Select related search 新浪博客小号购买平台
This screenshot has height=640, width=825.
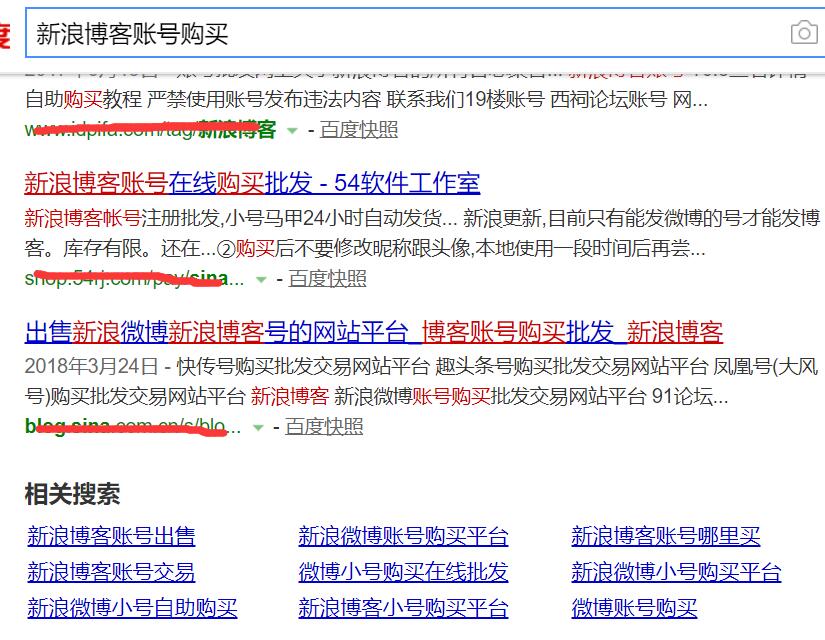[x=403, y=608]
